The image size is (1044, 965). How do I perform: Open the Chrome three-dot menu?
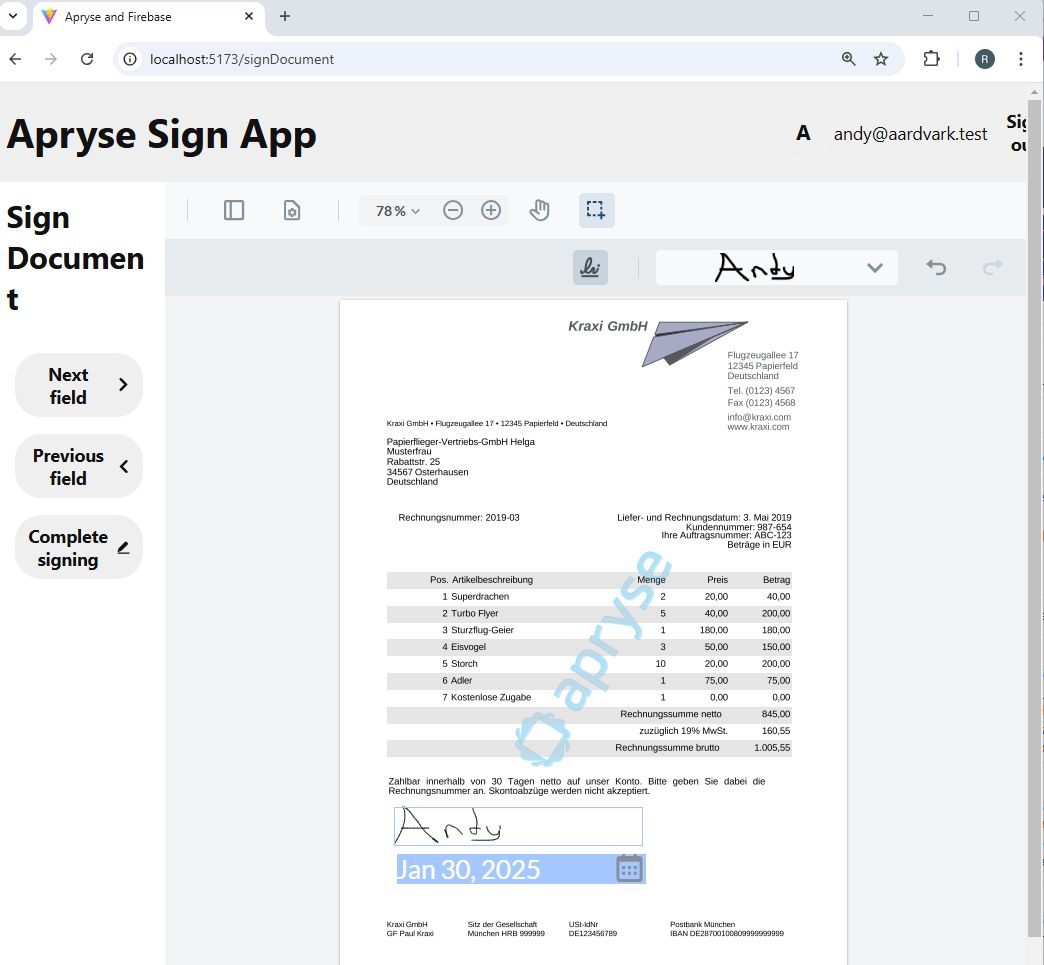[x=1020, y=59]
